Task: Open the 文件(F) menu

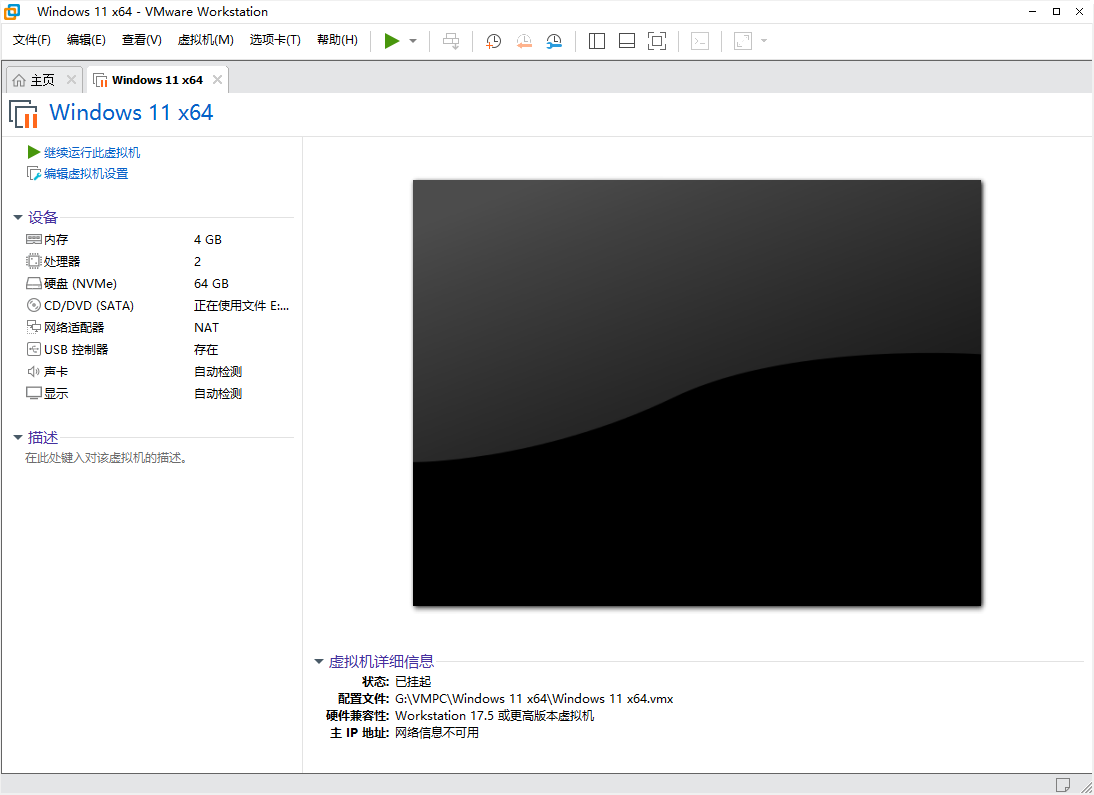Action: pos(32,40)
